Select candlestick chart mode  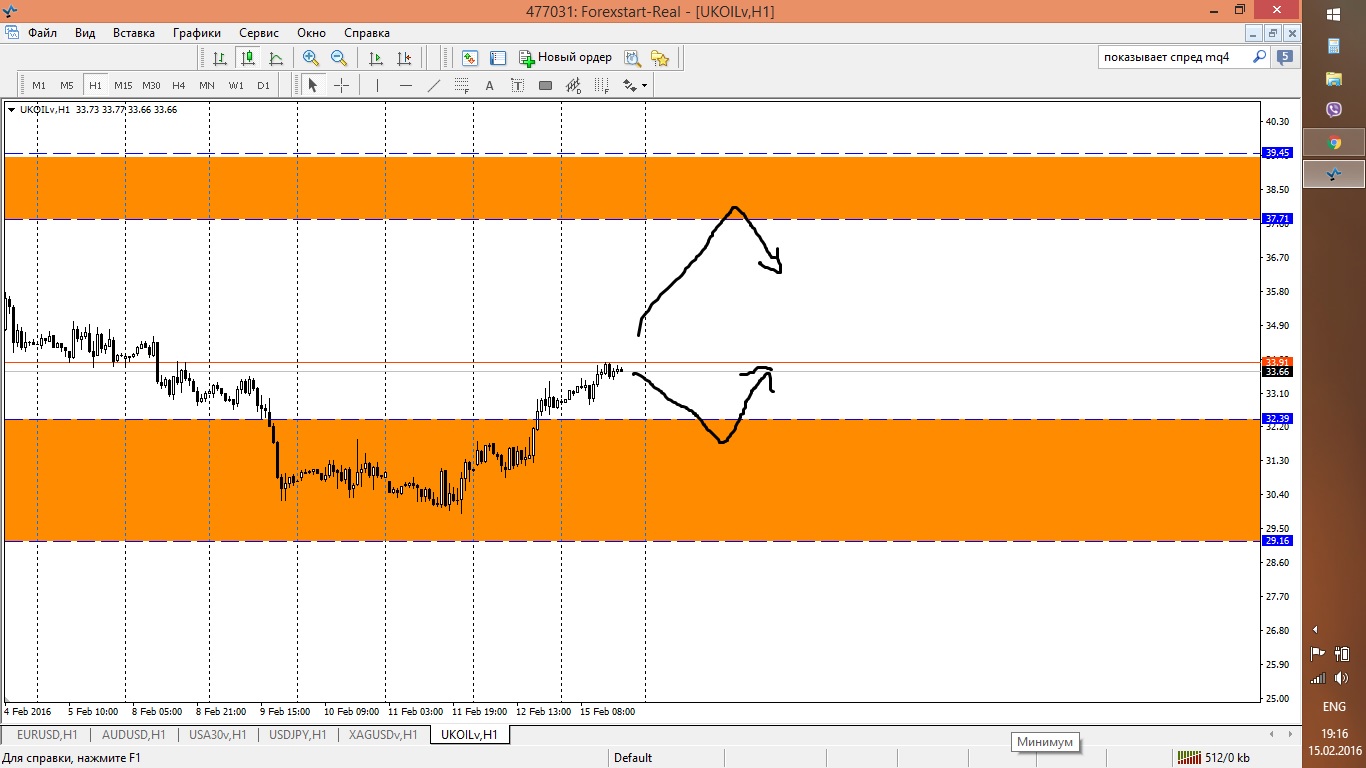point(247,58)
